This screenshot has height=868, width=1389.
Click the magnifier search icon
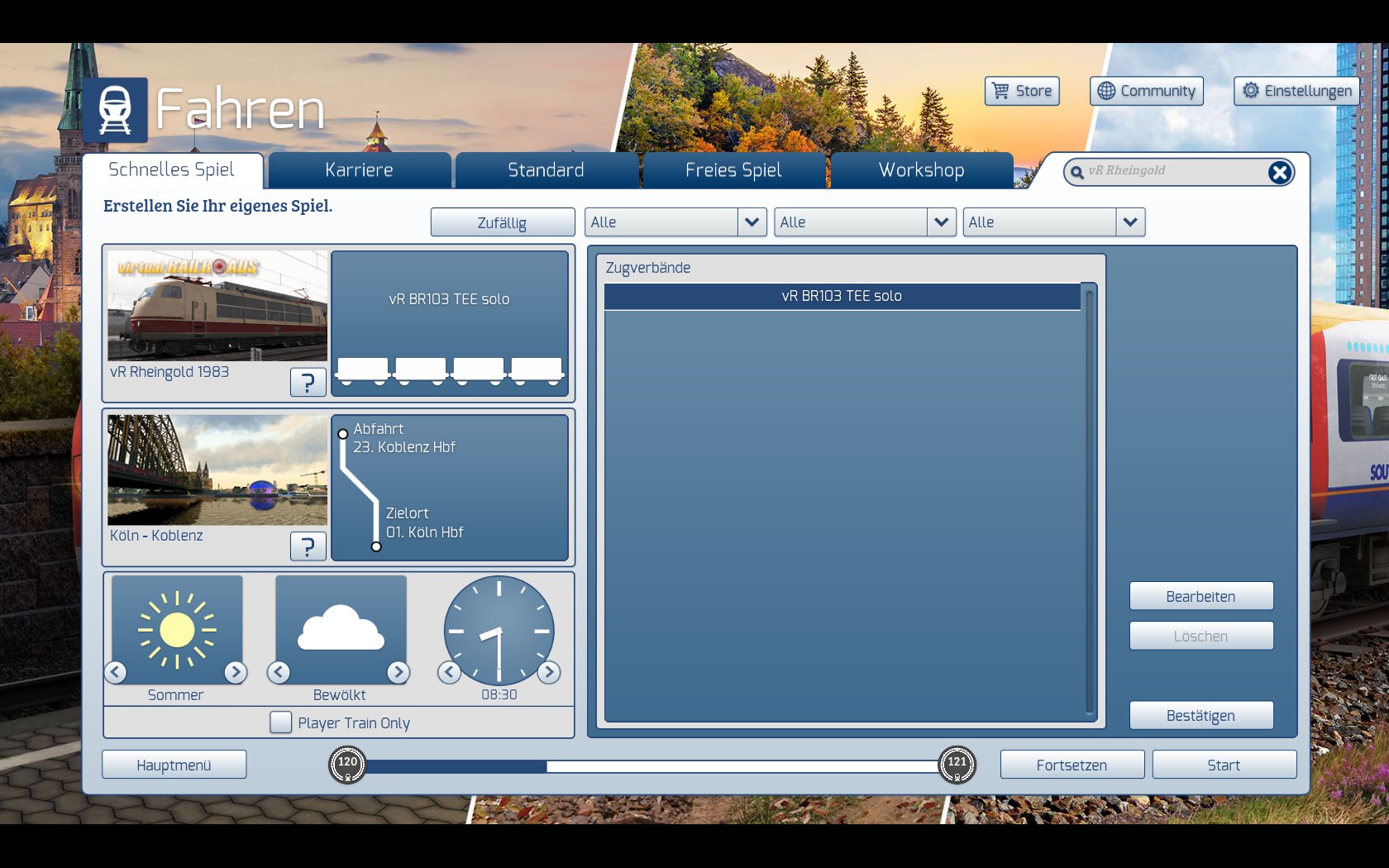coord(1076,172)
